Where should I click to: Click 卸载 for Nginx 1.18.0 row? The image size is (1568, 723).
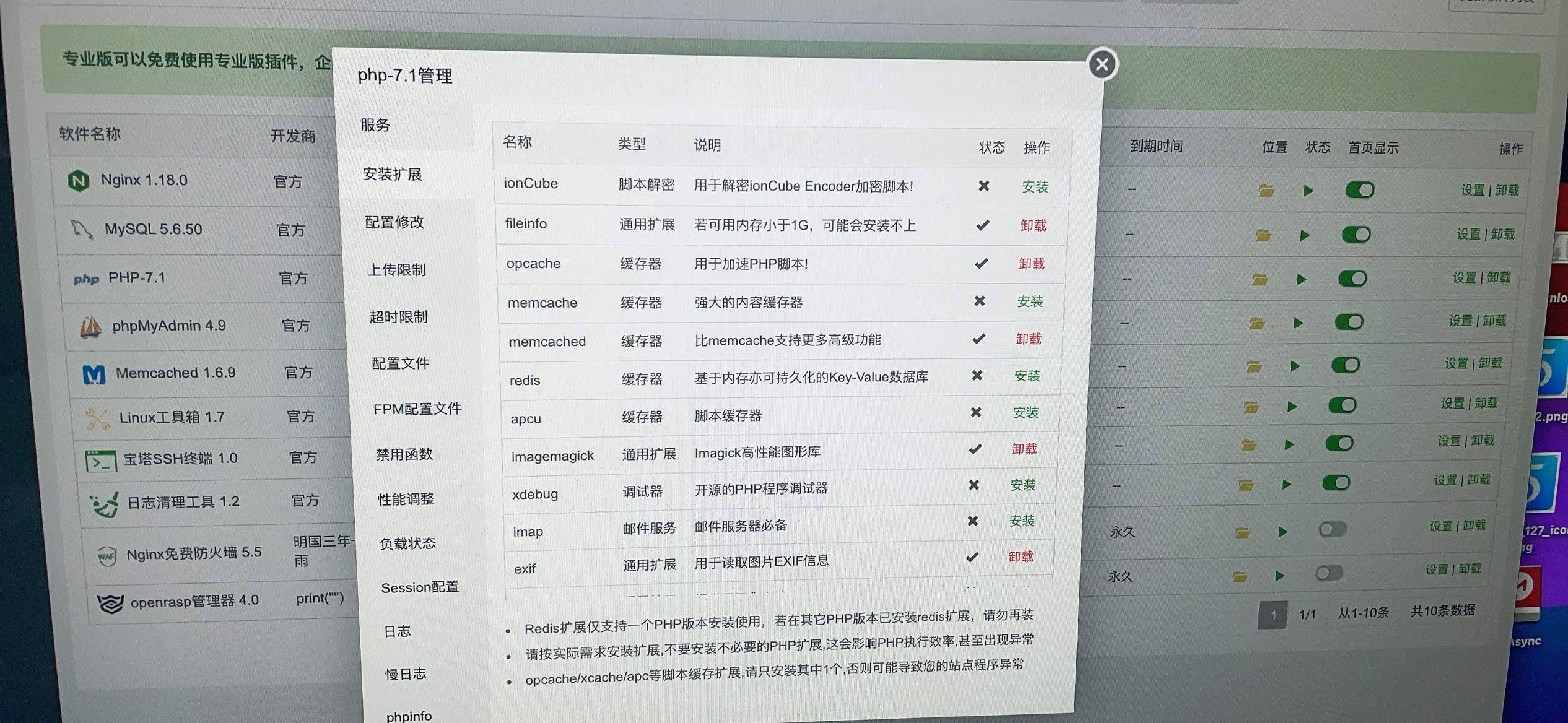pyautogui.click(x=1507, y=189)
